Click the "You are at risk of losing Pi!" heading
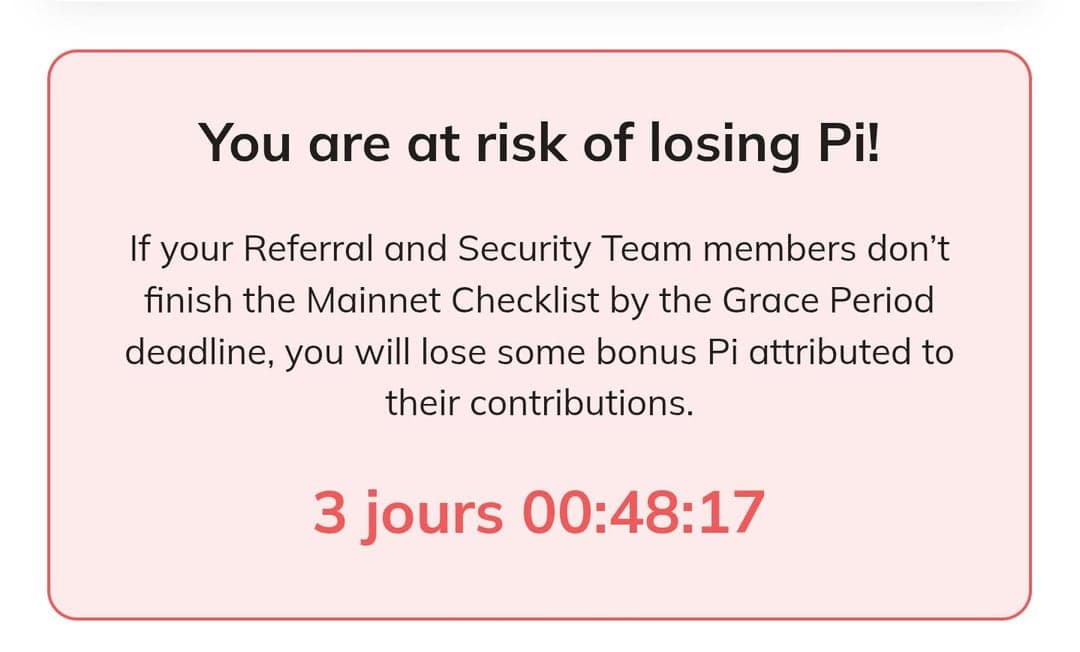Image resolution: width=1080 pixels, height=652 pixels. tap(539, 143)
